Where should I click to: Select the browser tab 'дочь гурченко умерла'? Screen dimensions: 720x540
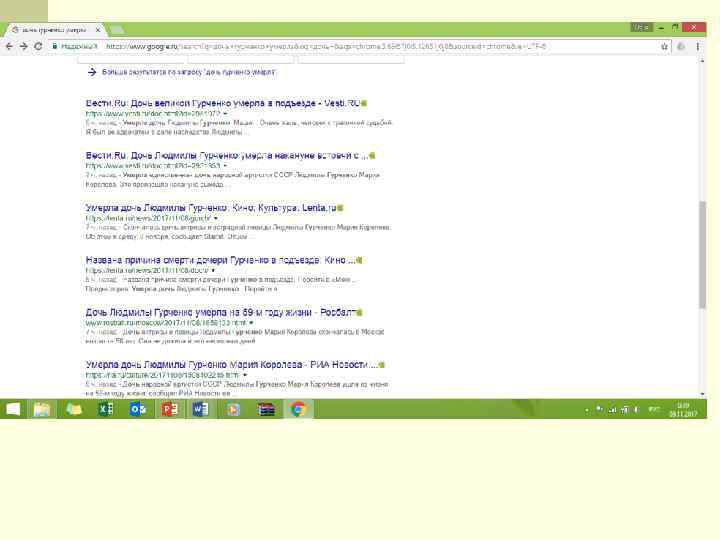tap(54, 30)
